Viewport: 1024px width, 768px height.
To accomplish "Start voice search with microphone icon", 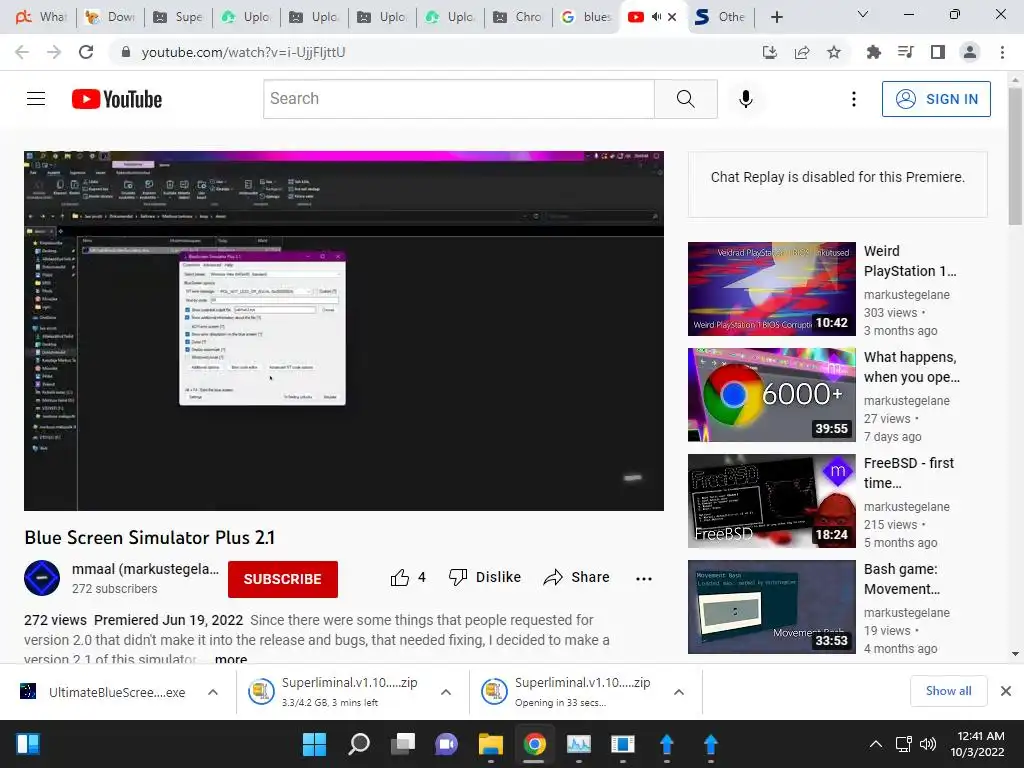I will pos(746,99).
